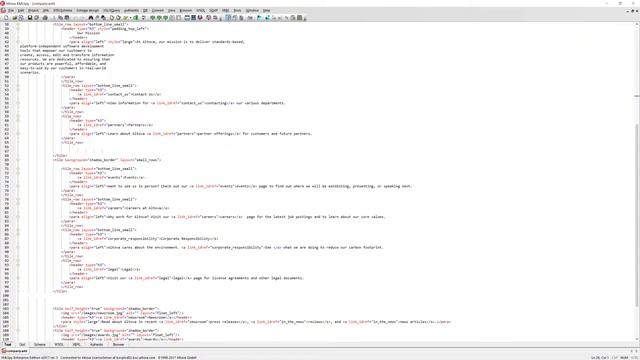Switch to Authentic view tab
640x360 pixels.
[96, 344]
